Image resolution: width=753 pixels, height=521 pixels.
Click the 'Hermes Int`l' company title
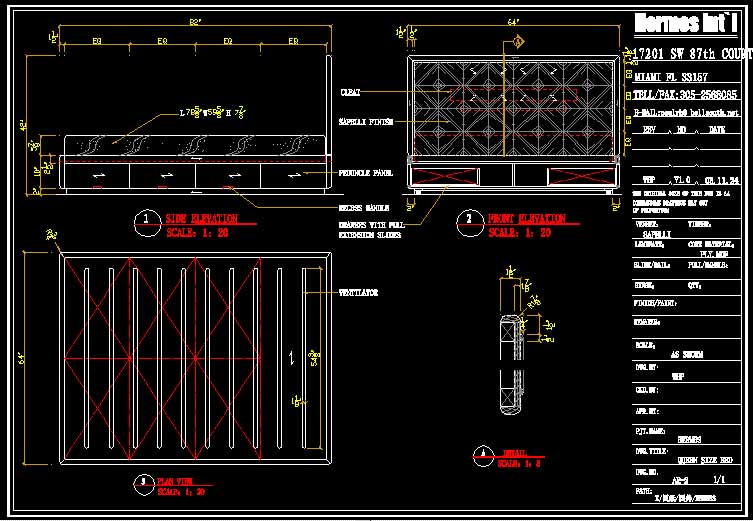(685, 23)
